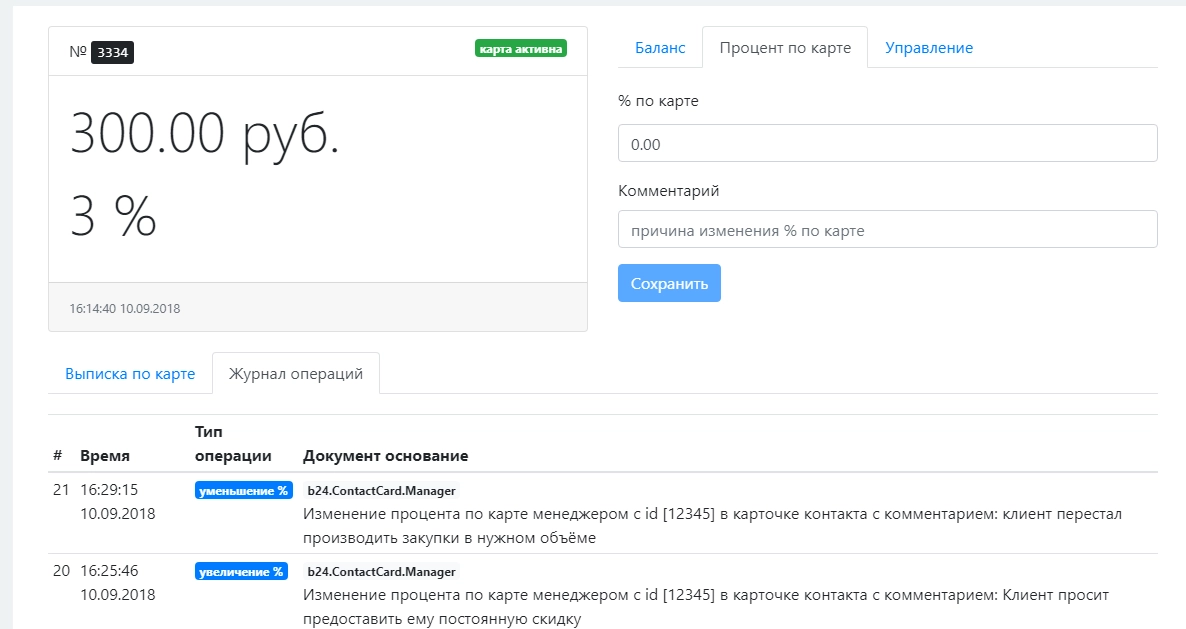Switch to the 'Выписка по карте' tab

pyautogui.click(x=131, y=373)
